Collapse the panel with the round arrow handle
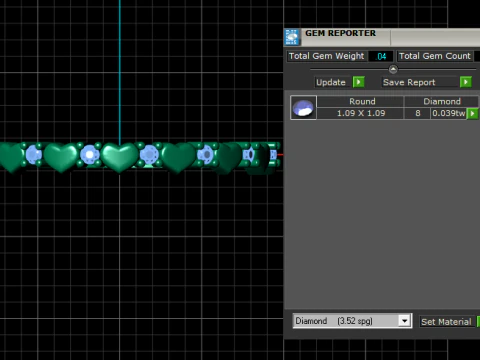Viewport: 480px width, 360px height. (x=393, y=69)
